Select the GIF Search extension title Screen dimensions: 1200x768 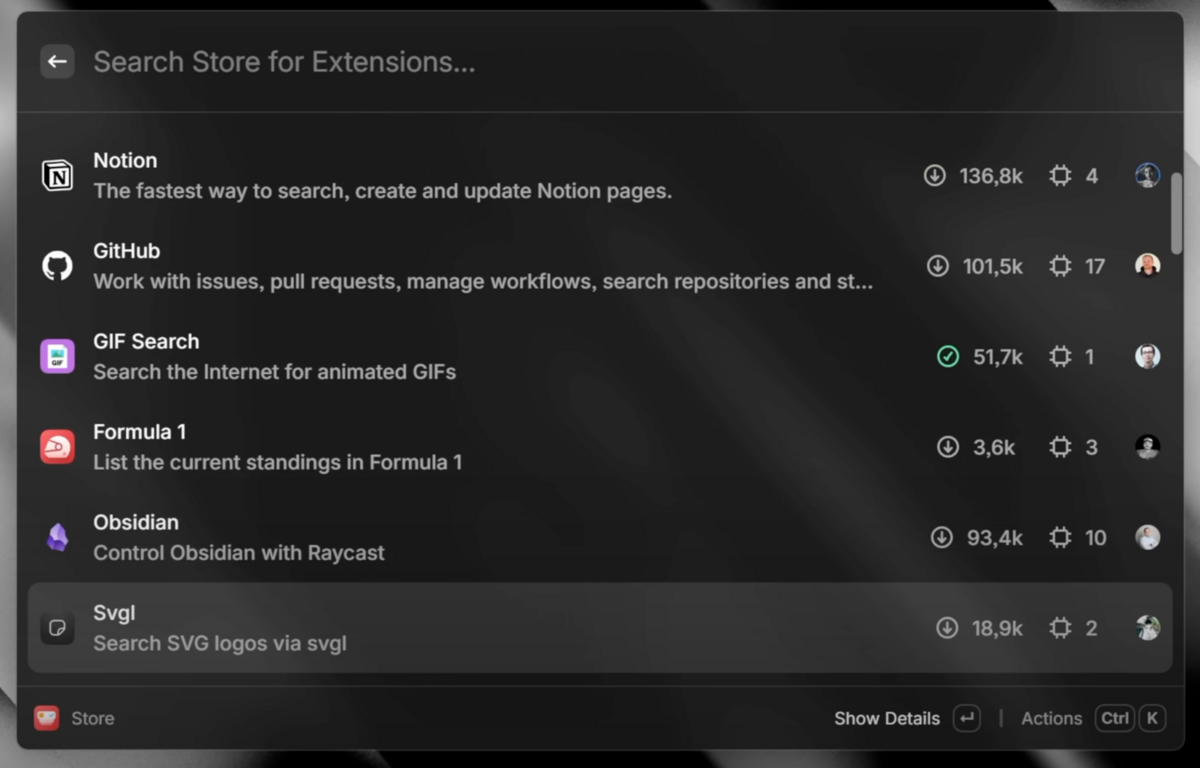point(146,341)
